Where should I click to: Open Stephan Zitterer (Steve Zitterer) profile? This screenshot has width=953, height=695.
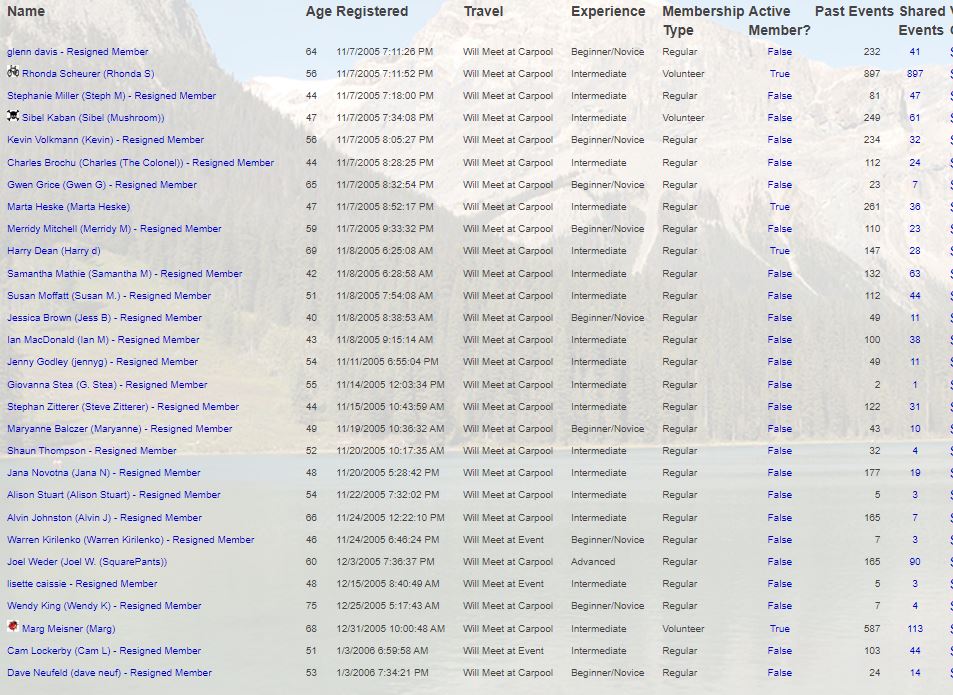[x=123, y=407]
